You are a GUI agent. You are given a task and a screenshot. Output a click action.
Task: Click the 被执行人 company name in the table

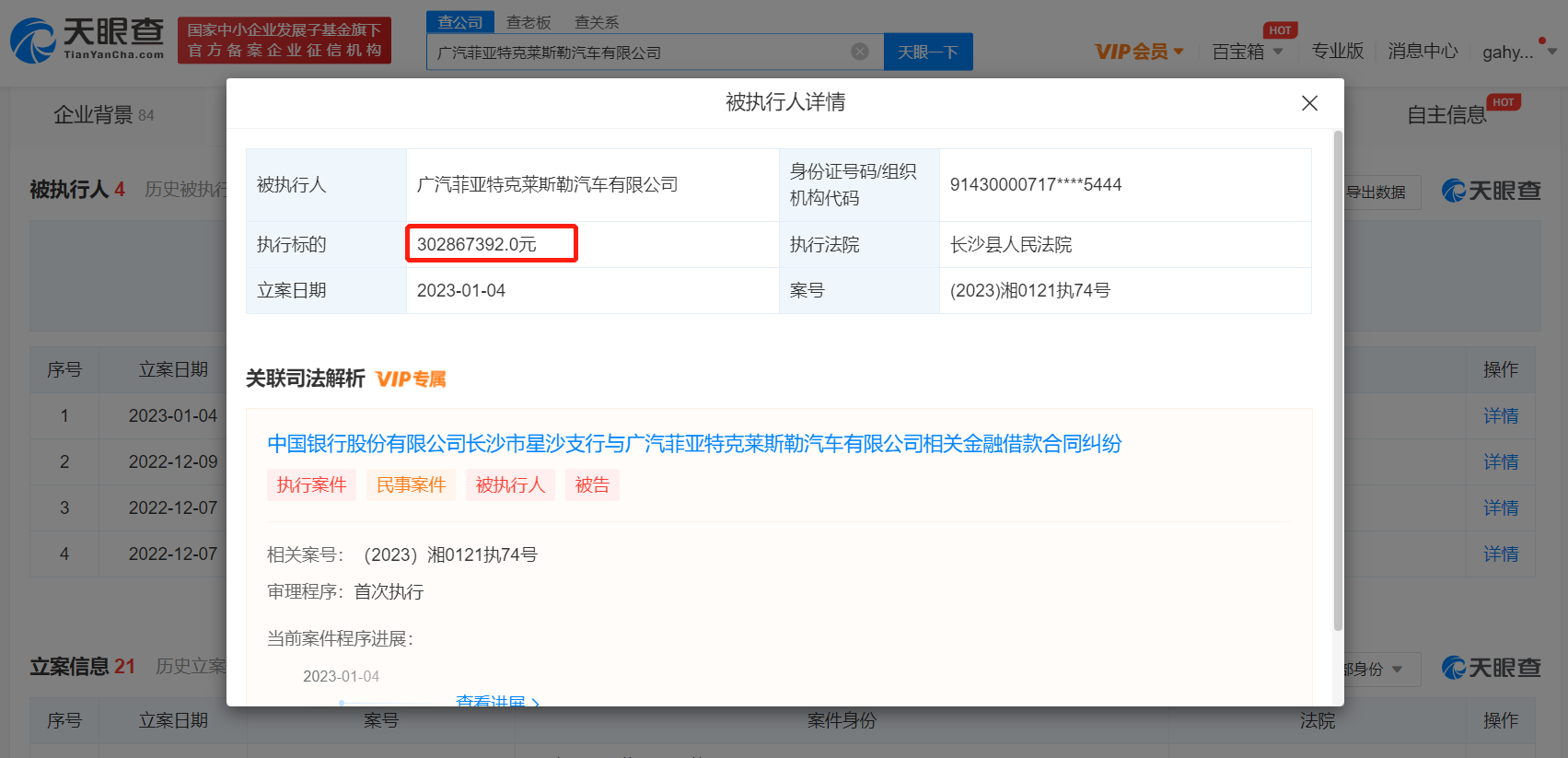click(x=547, y=185)
